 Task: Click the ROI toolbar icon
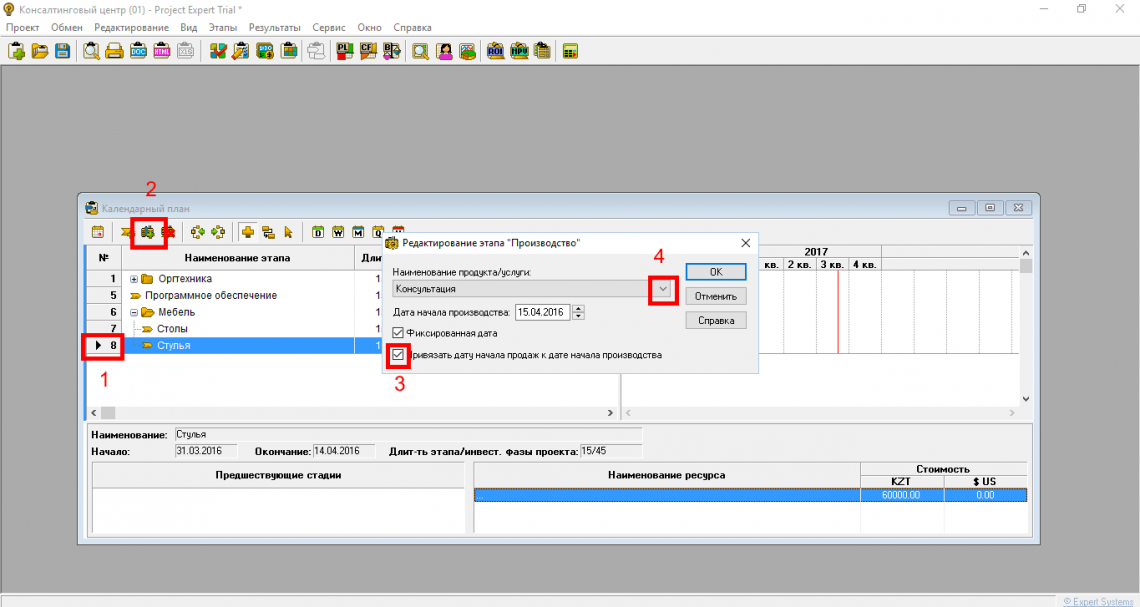(x=495, y=51)
